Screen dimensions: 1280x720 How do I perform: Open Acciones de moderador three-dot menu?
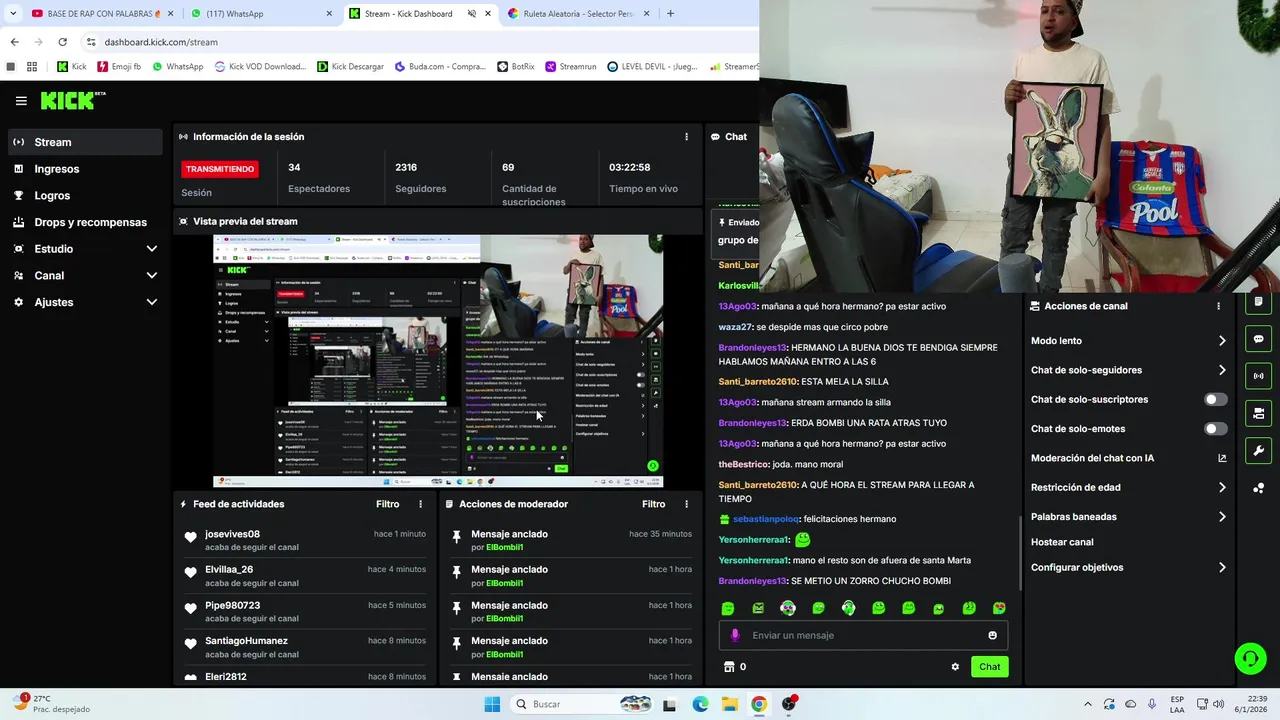pyautogui.click(x=686, y=505)
